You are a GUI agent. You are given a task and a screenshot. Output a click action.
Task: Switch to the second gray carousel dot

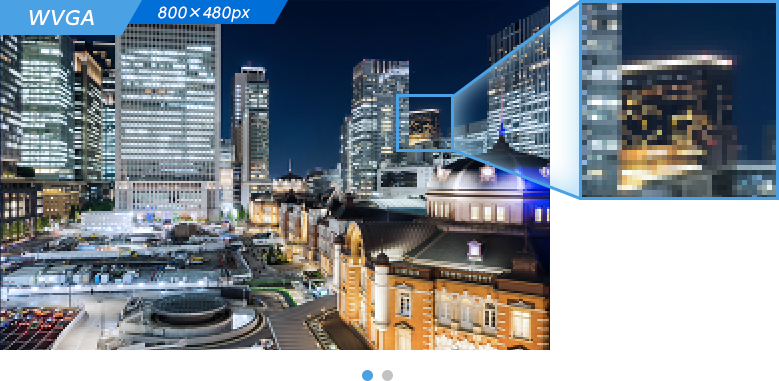pyautogui.click(x=388, y=375)
